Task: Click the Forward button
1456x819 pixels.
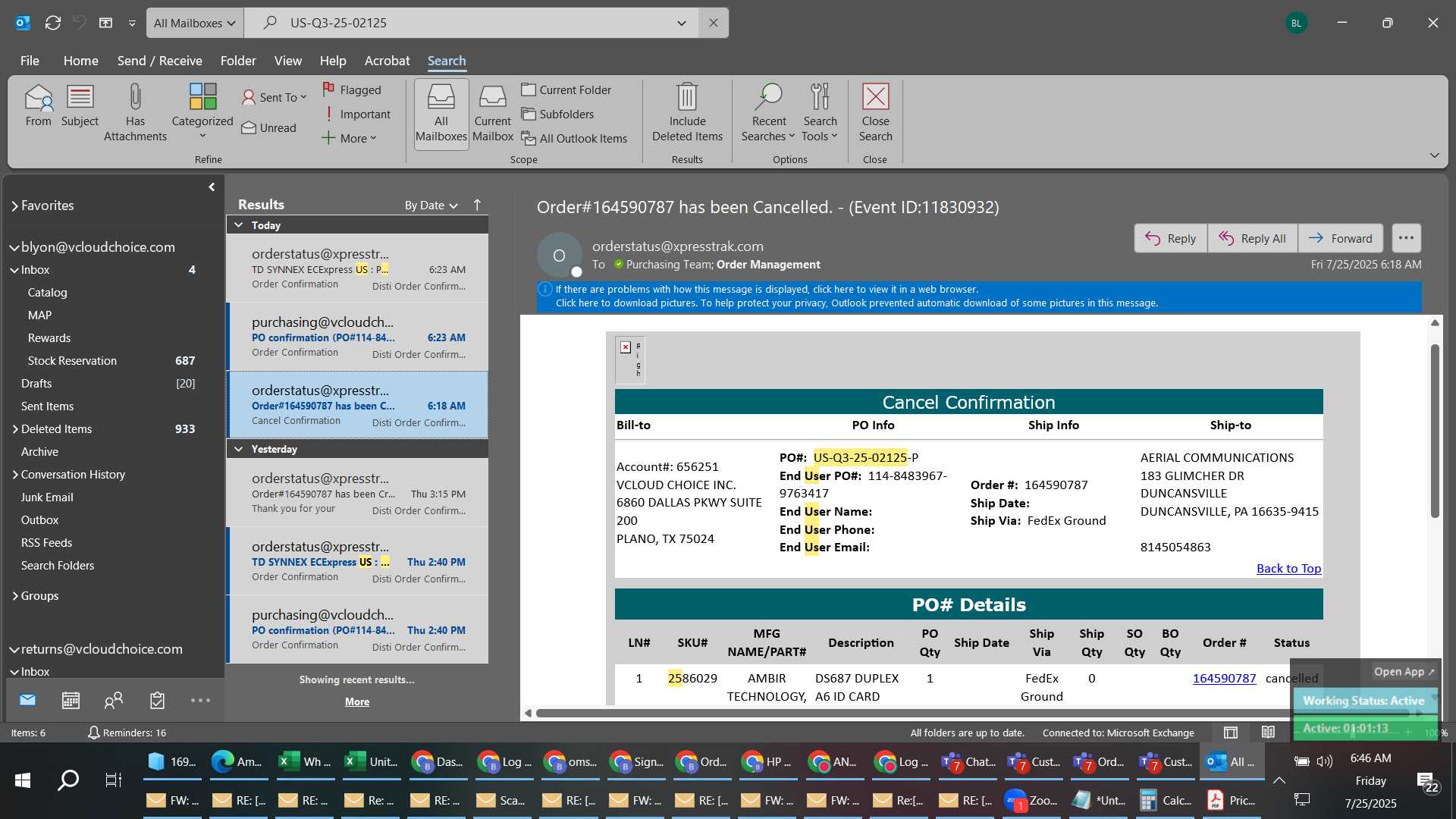Action: click(x=1340, y=238)
